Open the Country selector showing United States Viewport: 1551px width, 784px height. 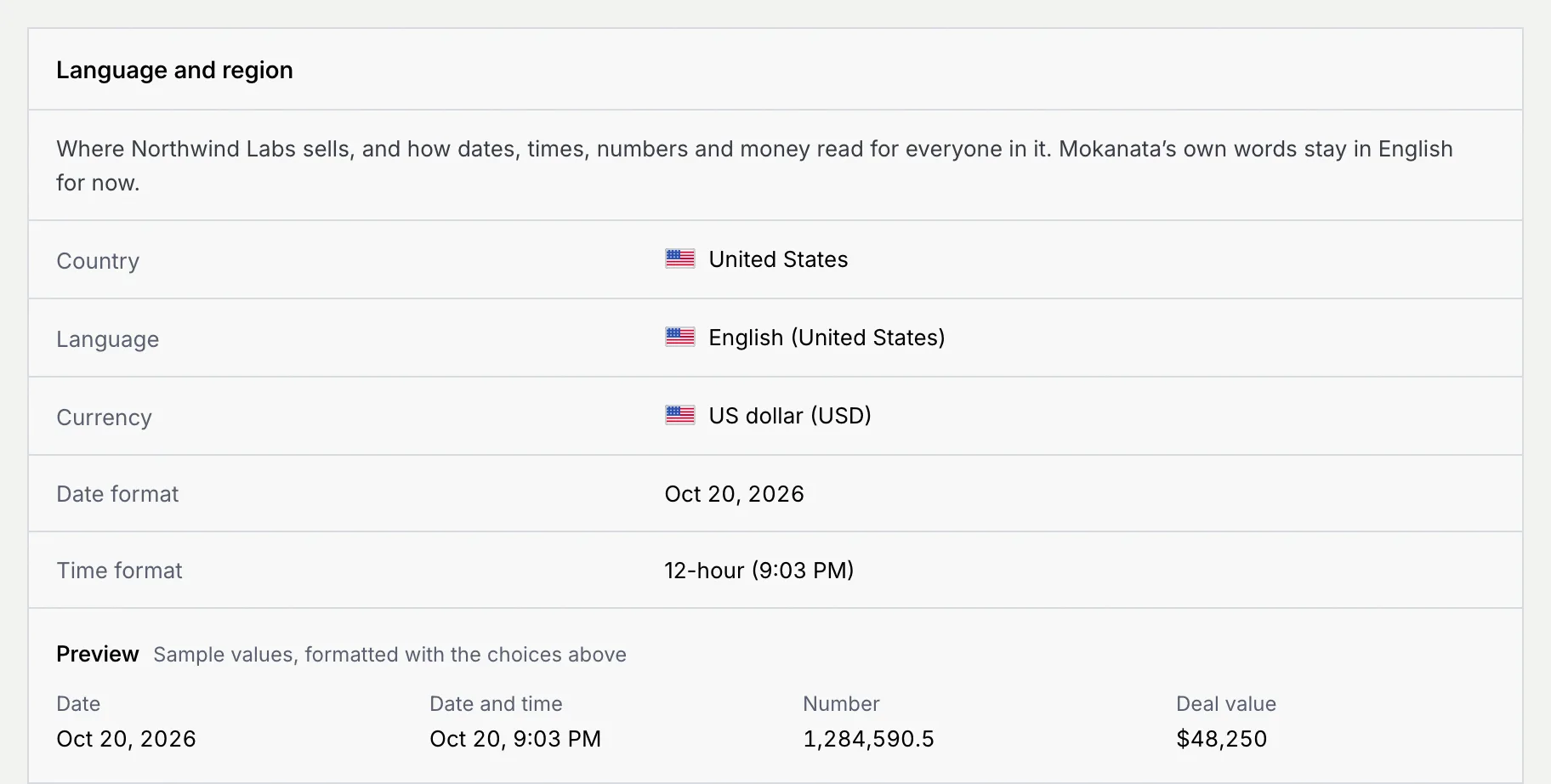pos(756,259)
